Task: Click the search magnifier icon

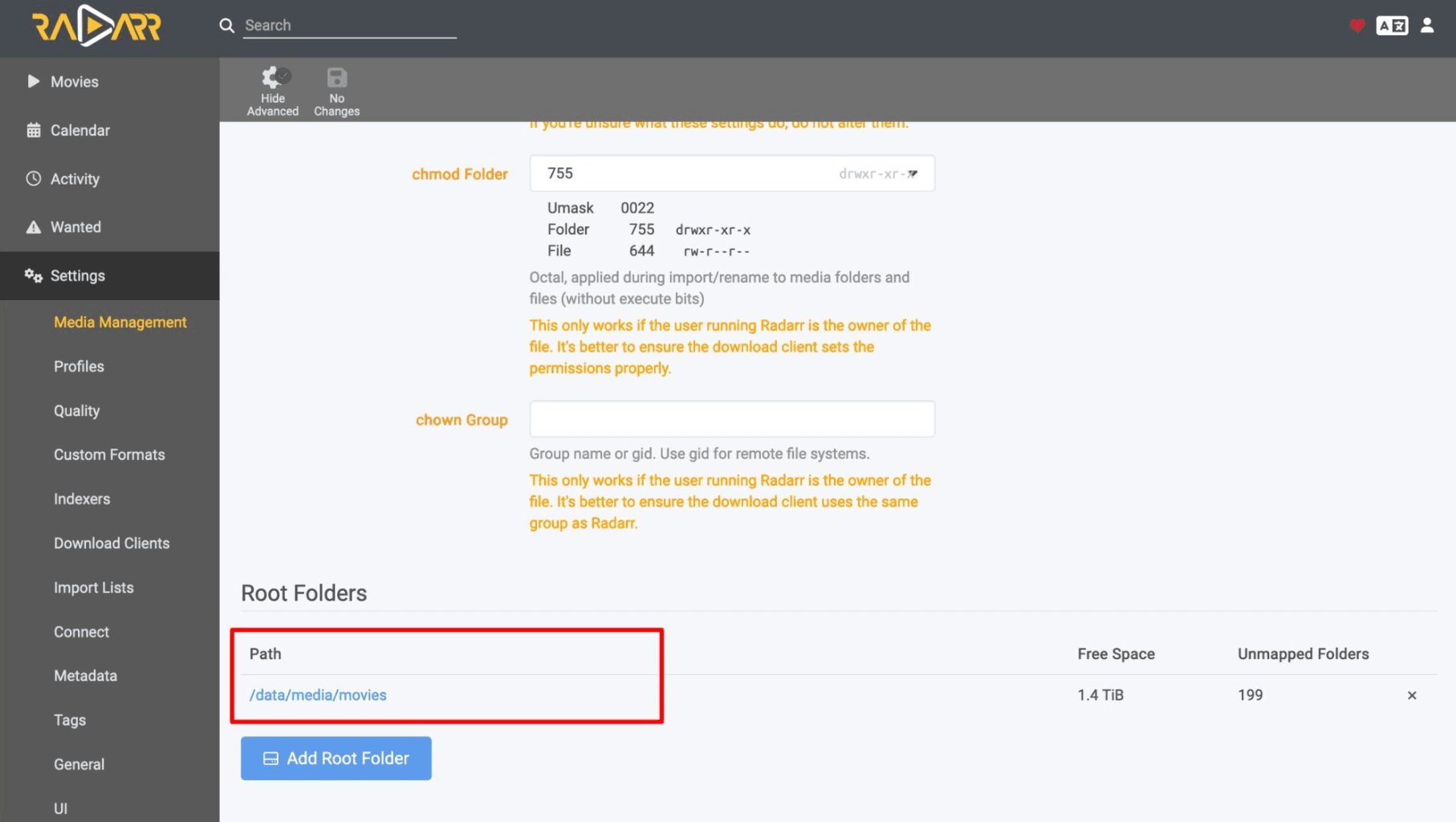Action: pyautogui.click(x=226, y=25)
